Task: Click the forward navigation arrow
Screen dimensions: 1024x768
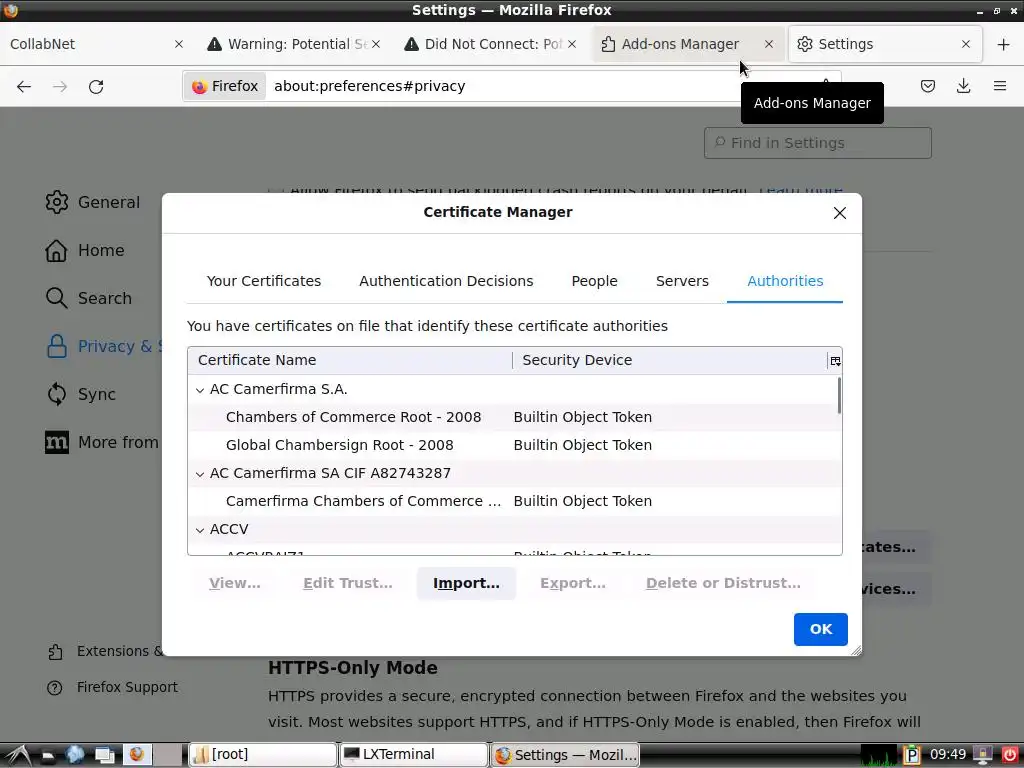Action: [x=60, y=86]
